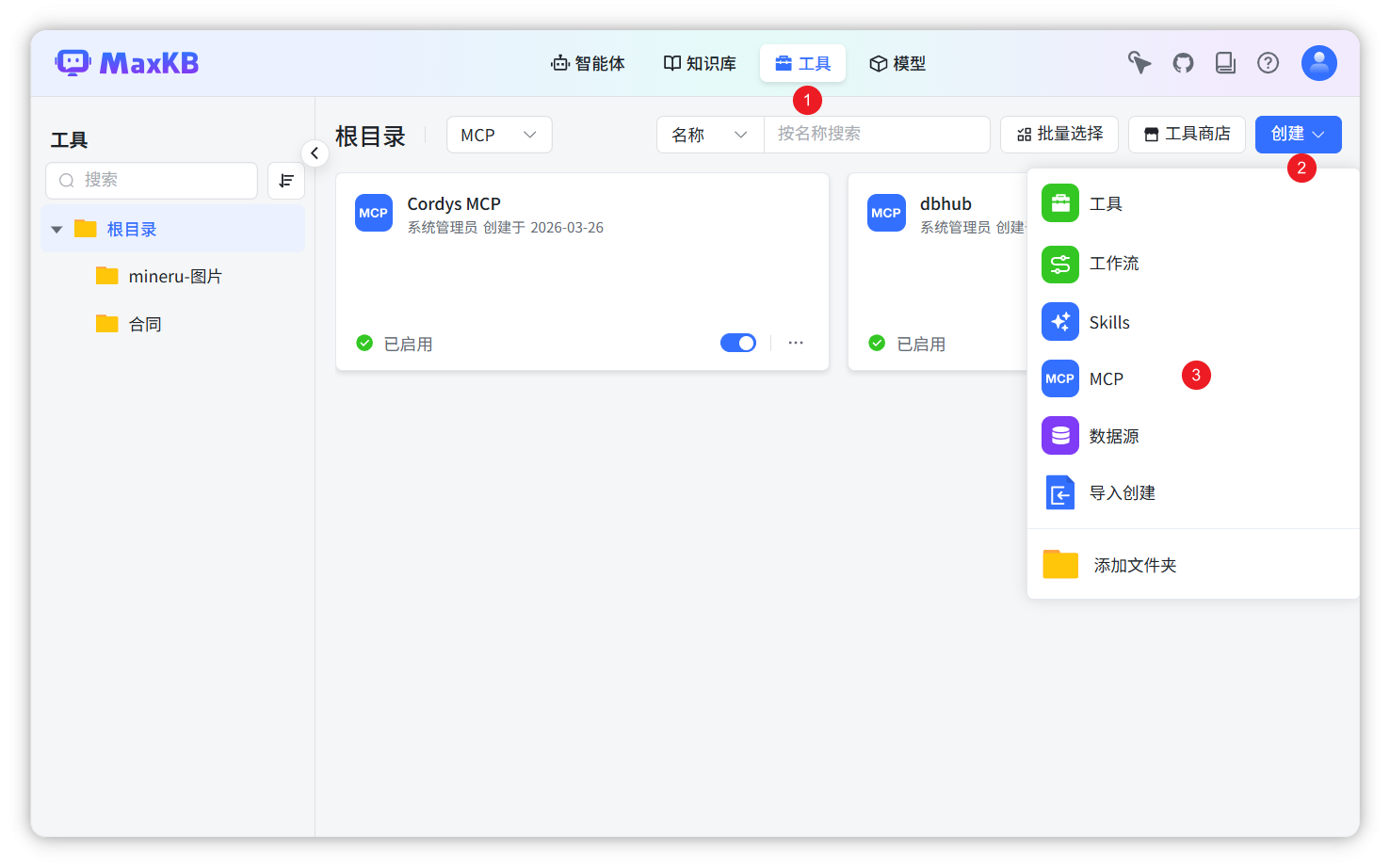Choose 工作流 from the create menu
Screen dimensions: 1390x868
[x=1193, y=264]
